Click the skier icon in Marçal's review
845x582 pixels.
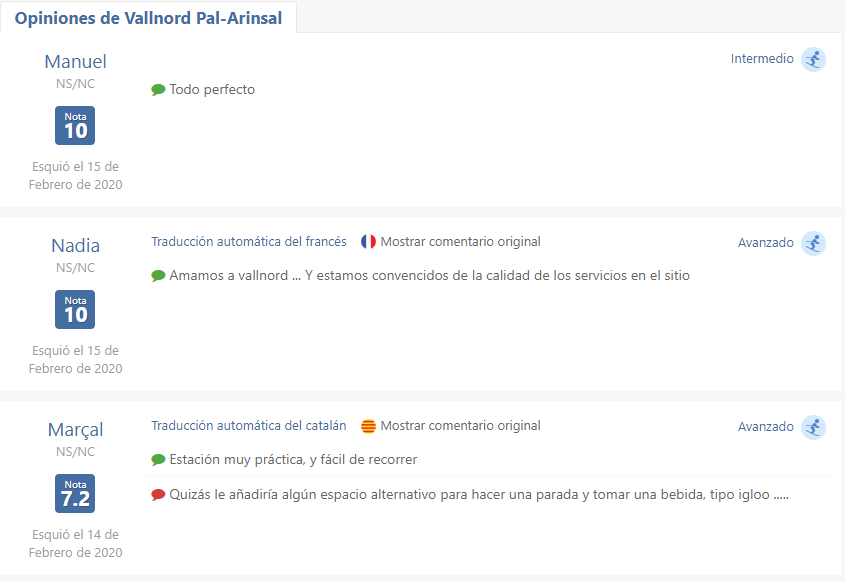[x=813, y=428]
